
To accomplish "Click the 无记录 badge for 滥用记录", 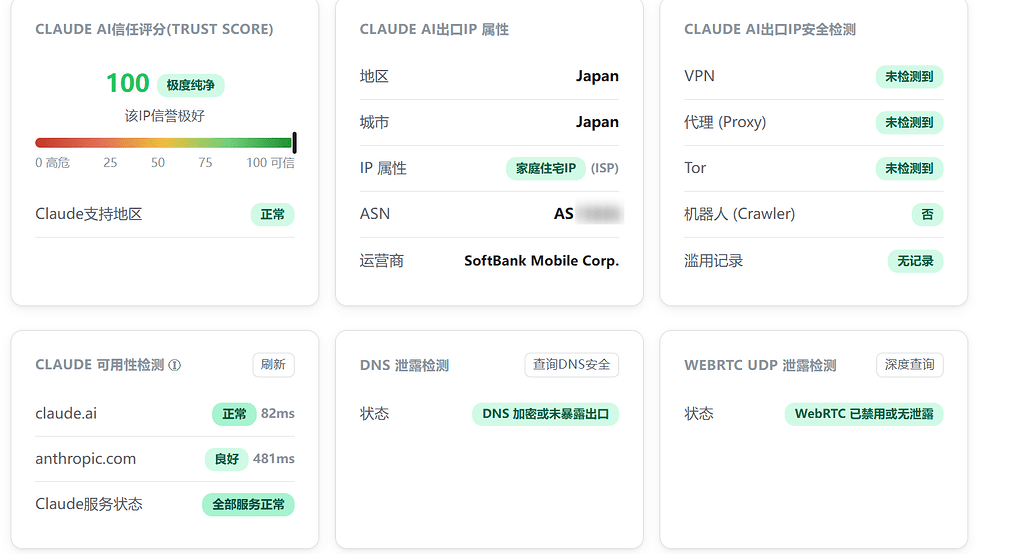I will coord(915,261).
